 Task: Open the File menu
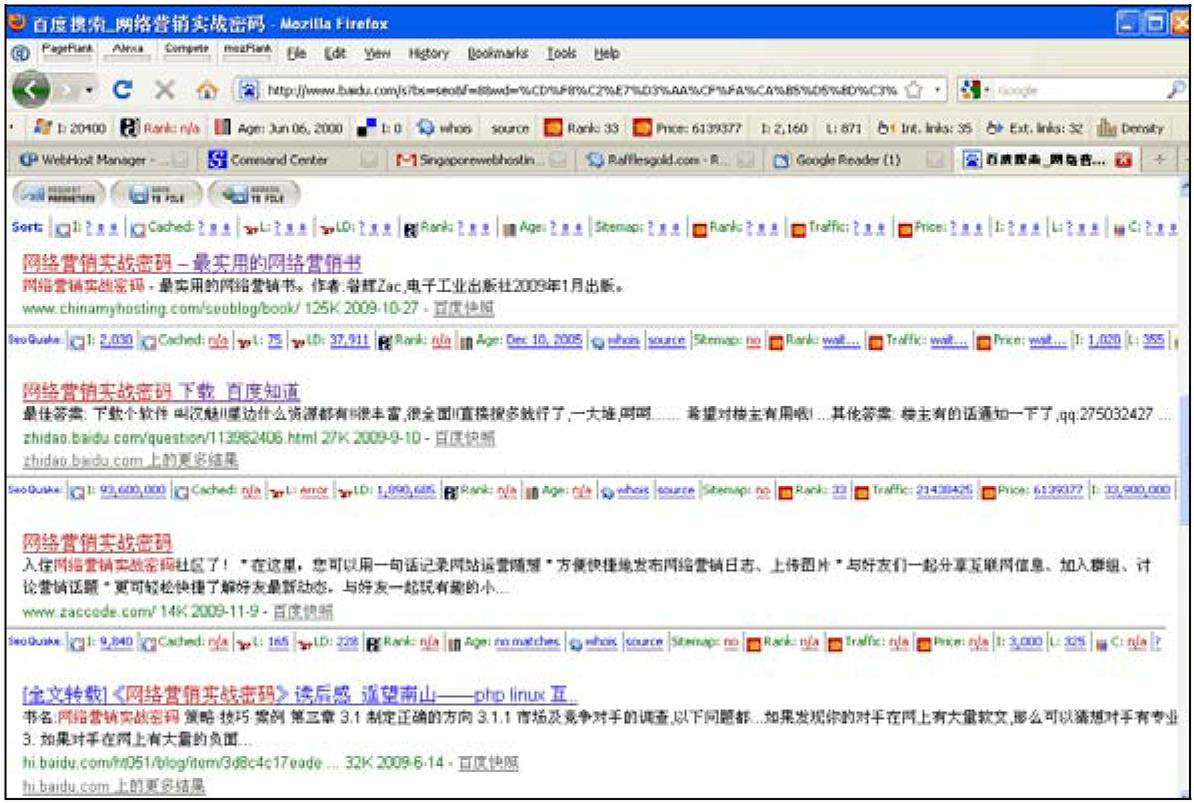click(x=296, y=53)
